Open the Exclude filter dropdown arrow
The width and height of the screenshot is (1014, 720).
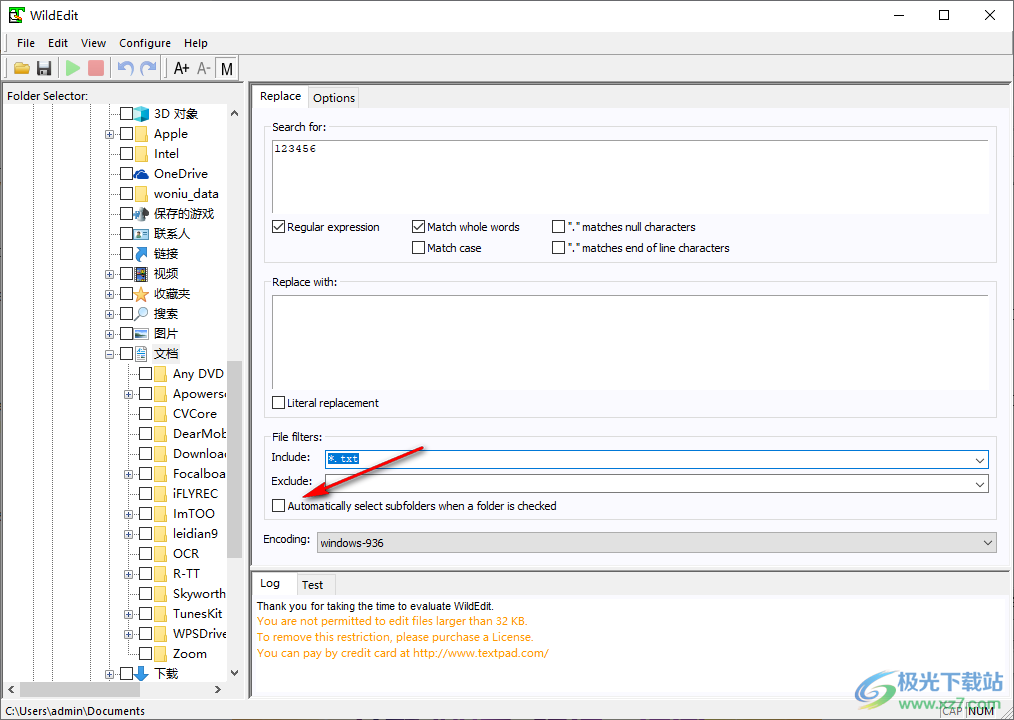point(980,484)
